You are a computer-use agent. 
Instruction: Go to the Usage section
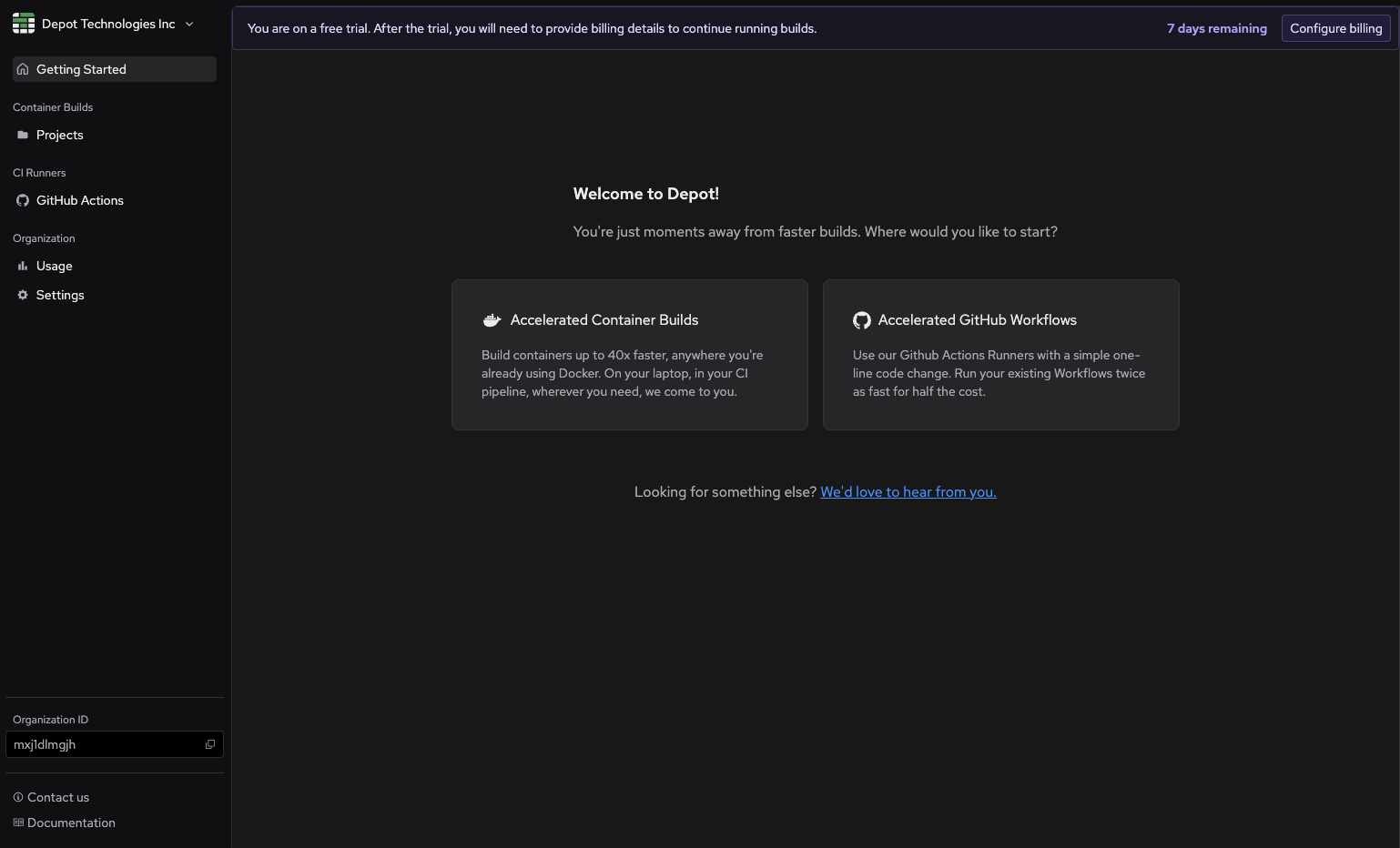click(x=55, y=266)
